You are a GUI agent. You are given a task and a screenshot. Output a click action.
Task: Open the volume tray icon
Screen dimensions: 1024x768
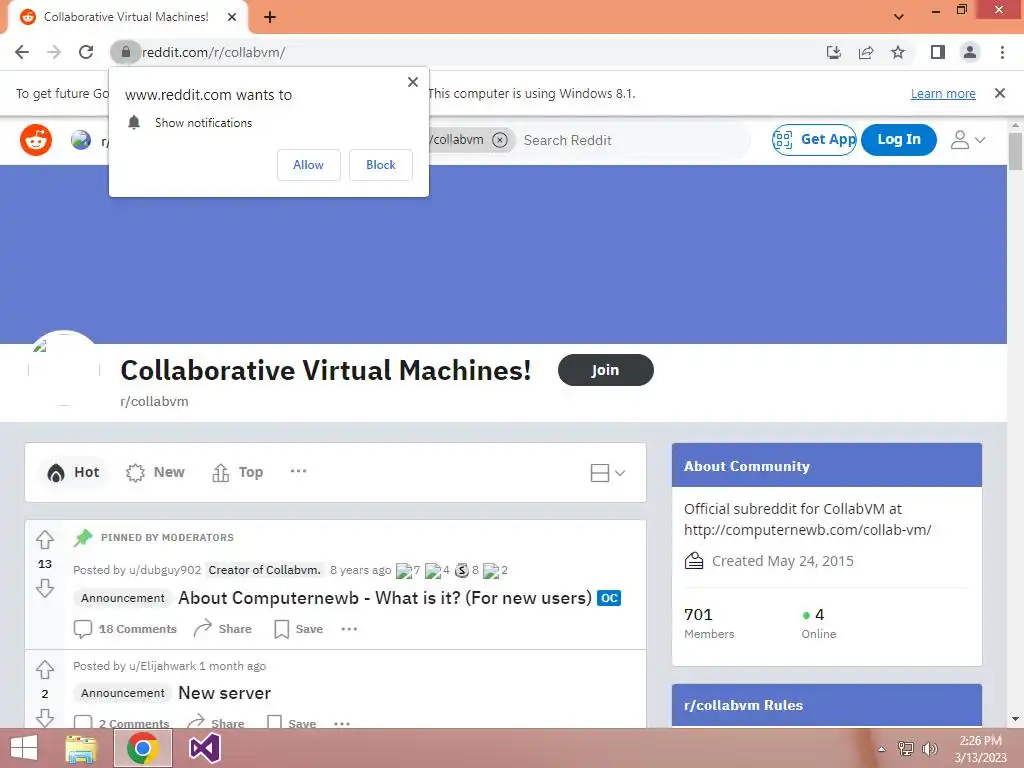[929, 749]
